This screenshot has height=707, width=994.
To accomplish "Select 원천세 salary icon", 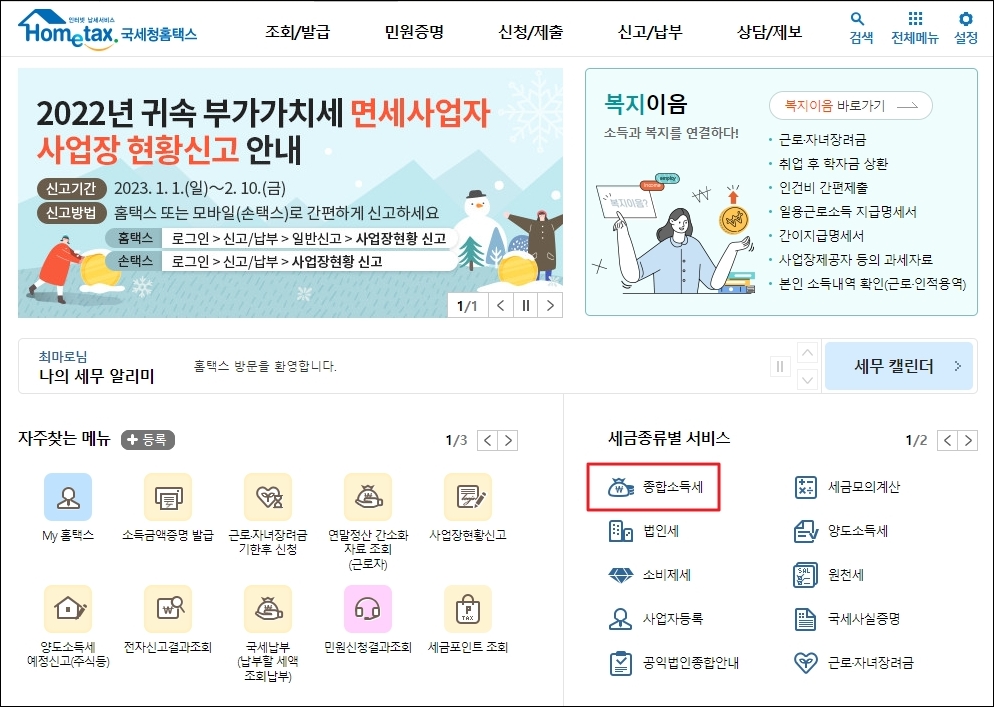I will [x=806, y=575].
